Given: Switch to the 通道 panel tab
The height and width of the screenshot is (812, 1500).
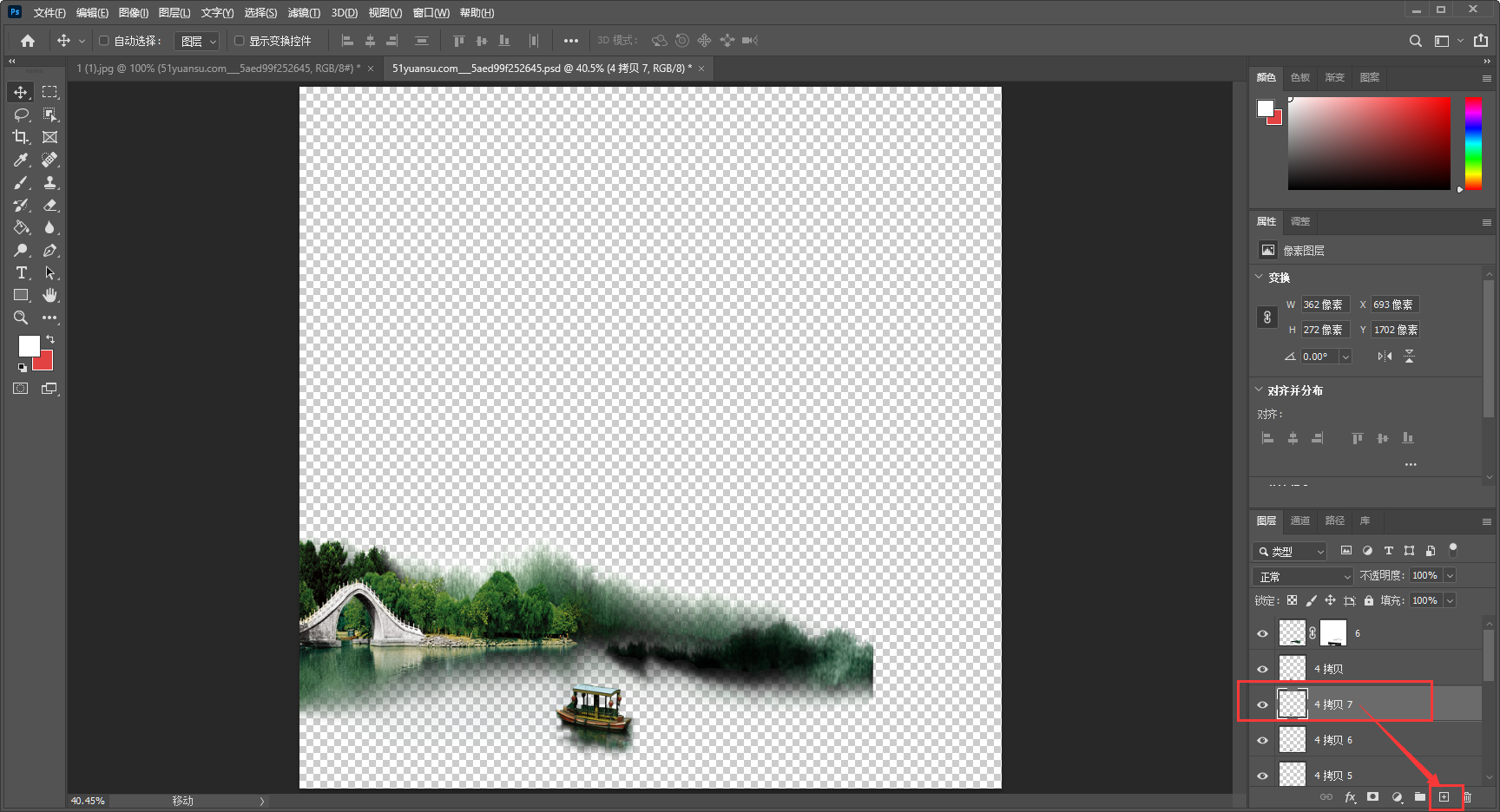Looking at the screenshot, I should (x=1300, y=521).
